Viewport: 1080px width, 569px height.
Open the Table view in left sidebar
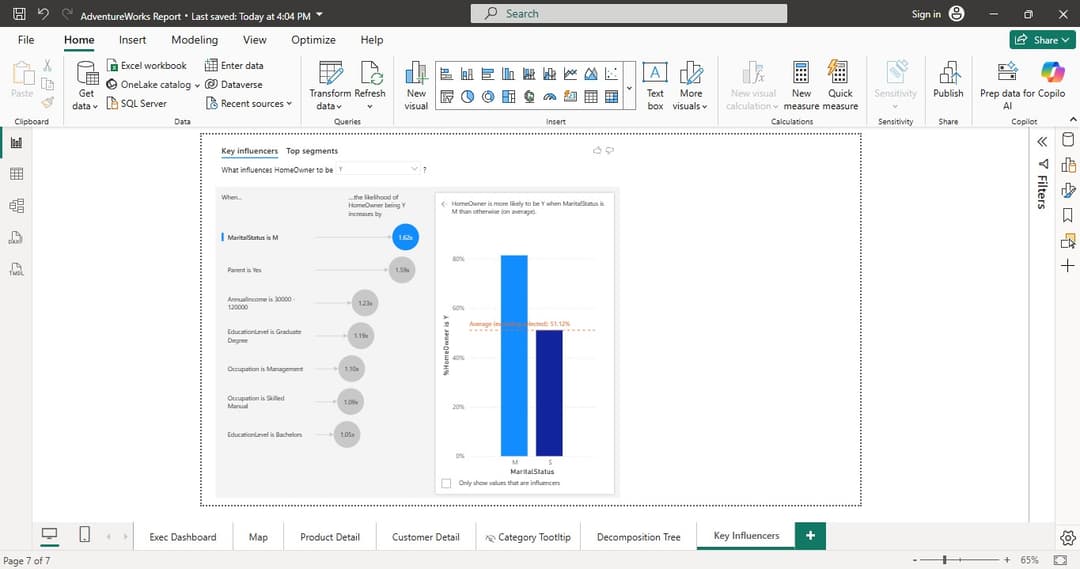pos(16,174)
